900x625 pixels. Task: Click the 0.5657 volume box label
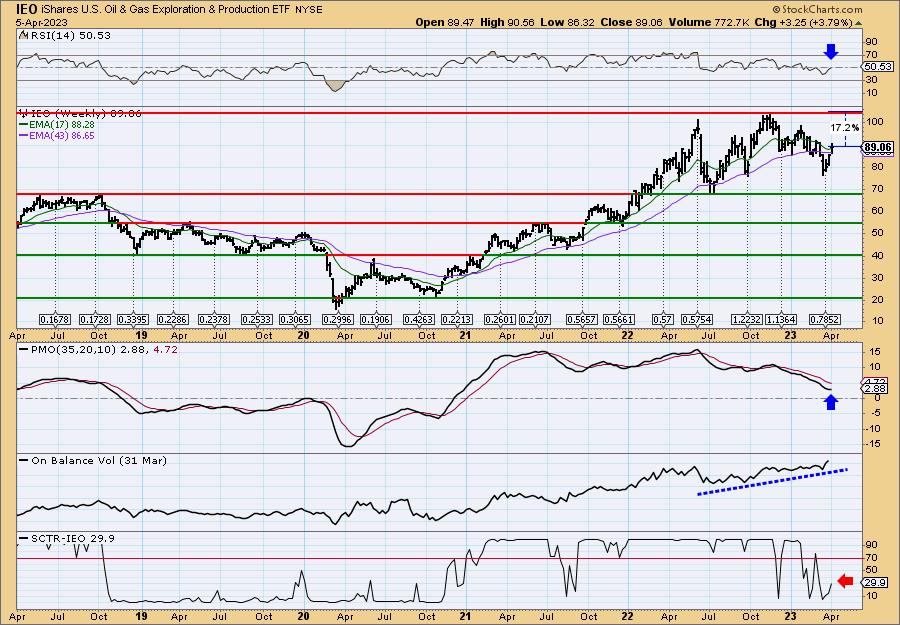click(x=581, y=319)
